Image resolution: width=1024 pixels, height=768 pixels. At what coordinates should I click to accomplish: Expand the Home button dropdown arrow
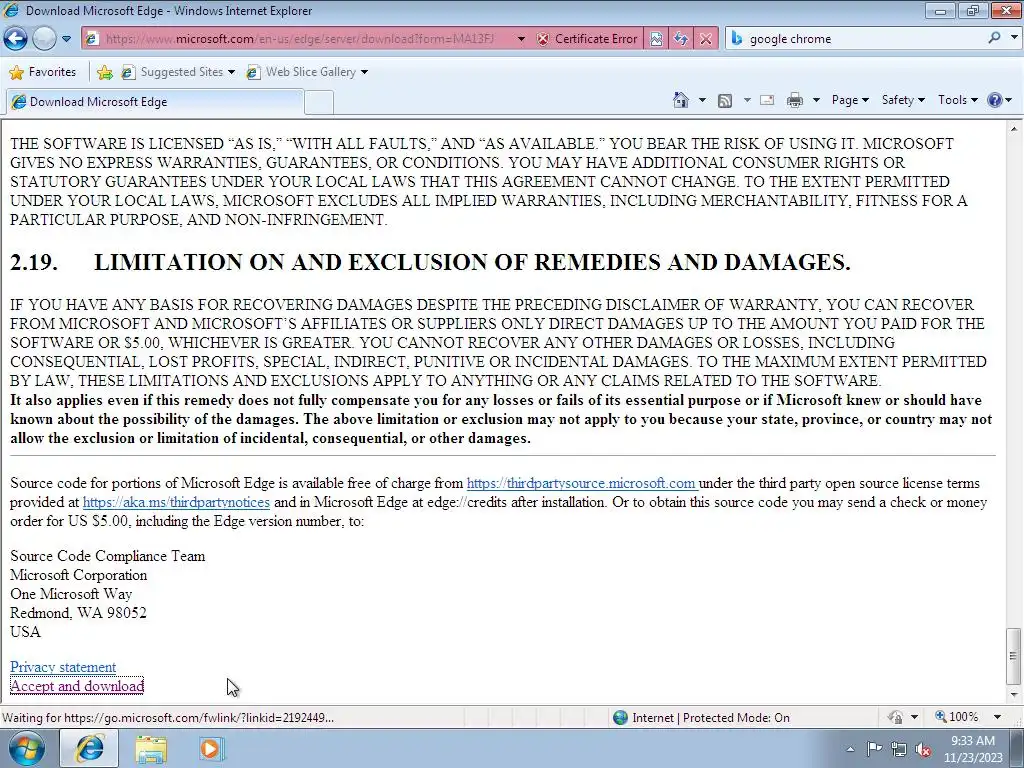click(x=702, y=100)
